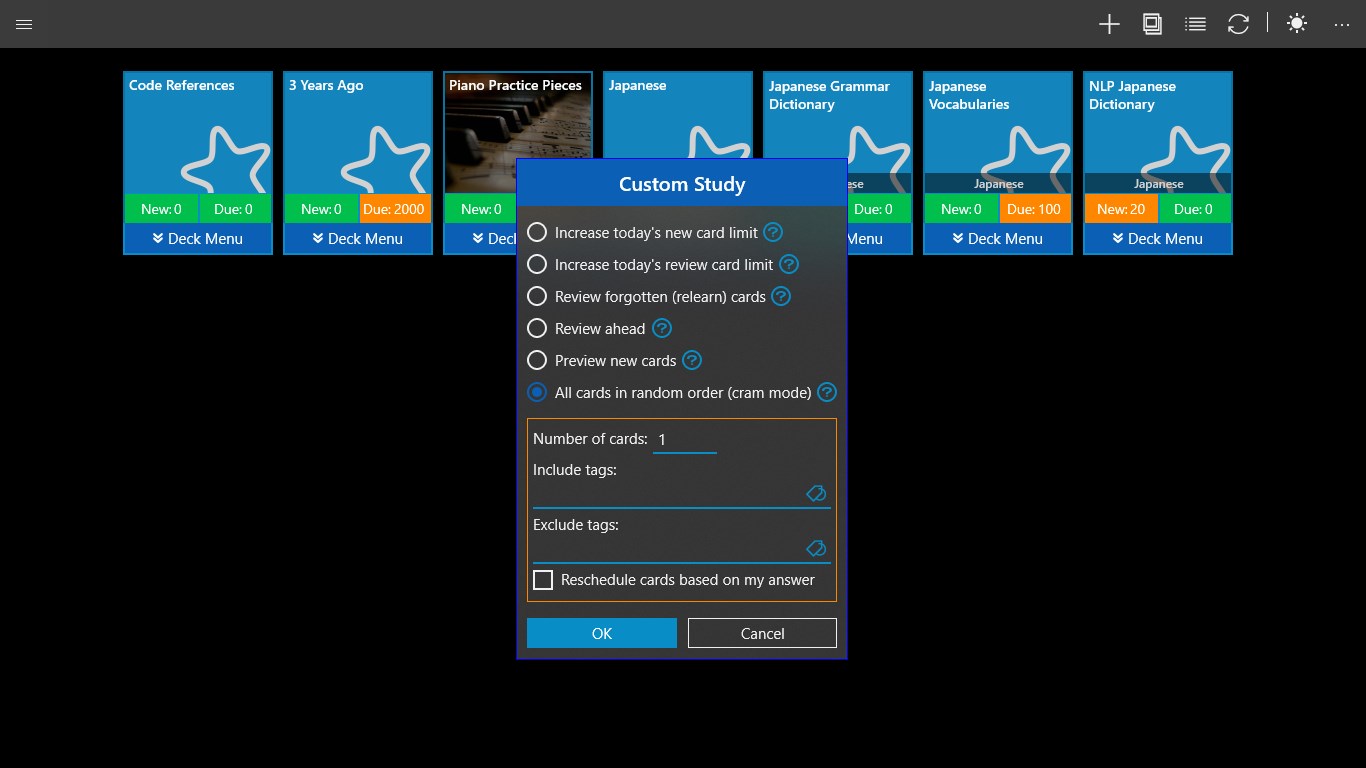1366x768 pixels.
Task: Select Increase today's new card limit option
Action: (x=537, y=231)
